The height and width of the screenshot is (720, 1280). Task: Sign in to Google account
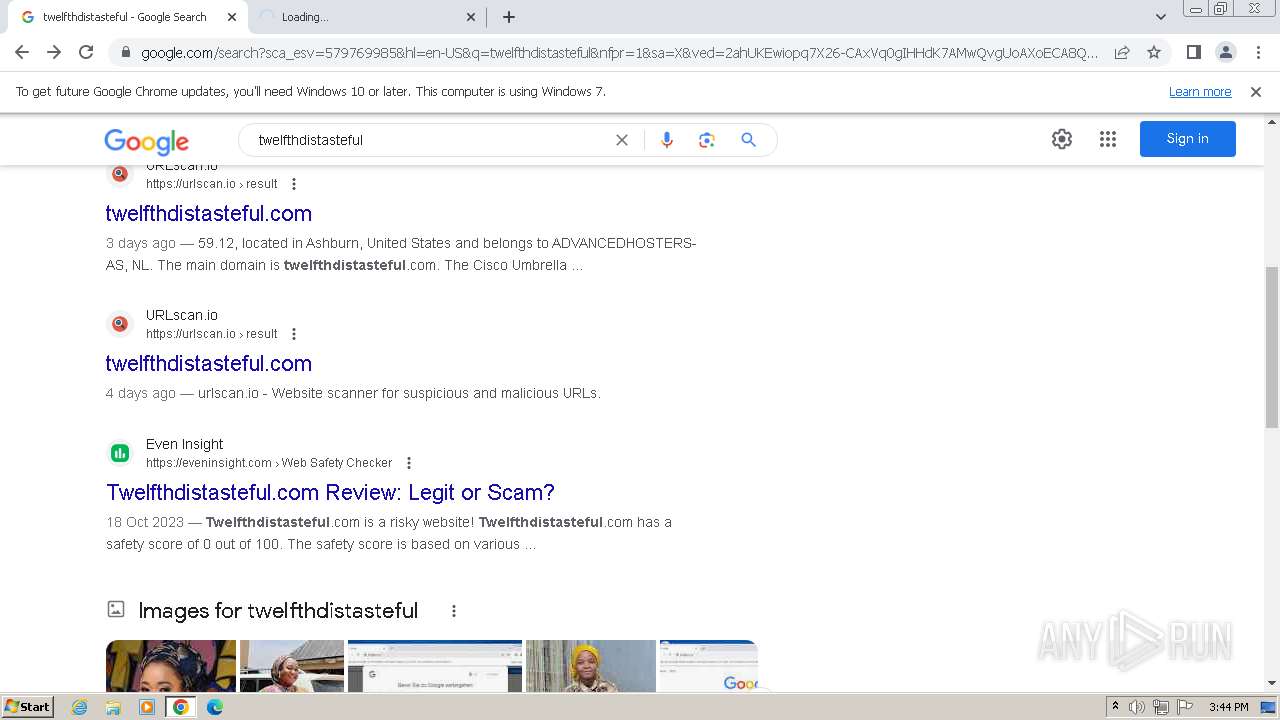(x=1188, y=139)
